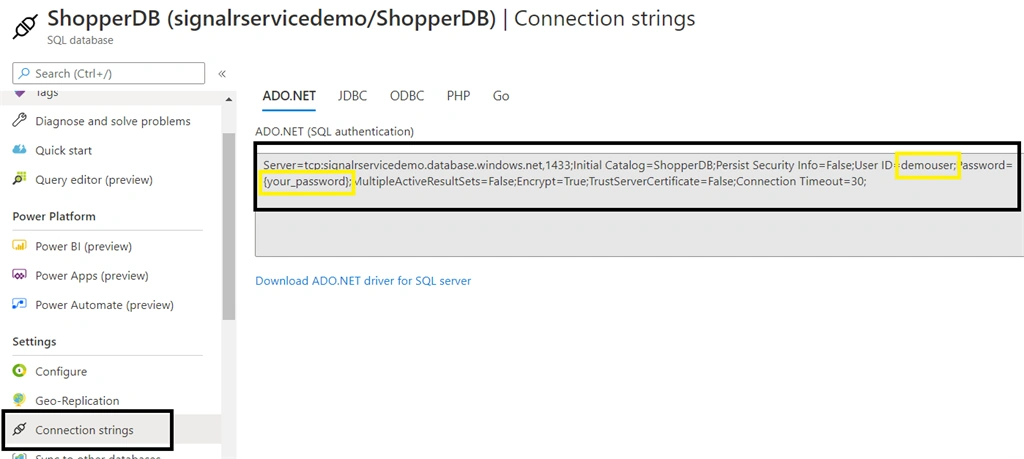1024x459 pixels.
Task: Open Power Apps (preview)
Action: click(x=92, y=276)
